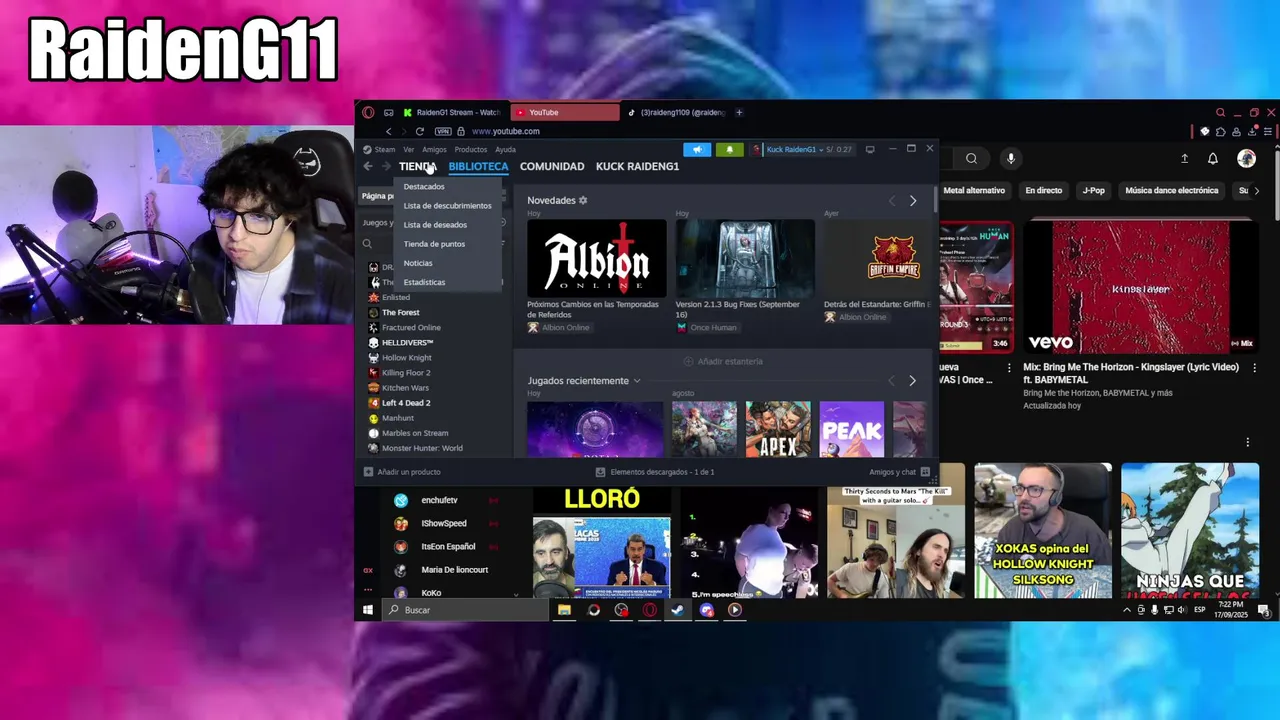Select Metal alternativo YouTube chip
The image size is (1280, 720).
click(x=974, y=190)
